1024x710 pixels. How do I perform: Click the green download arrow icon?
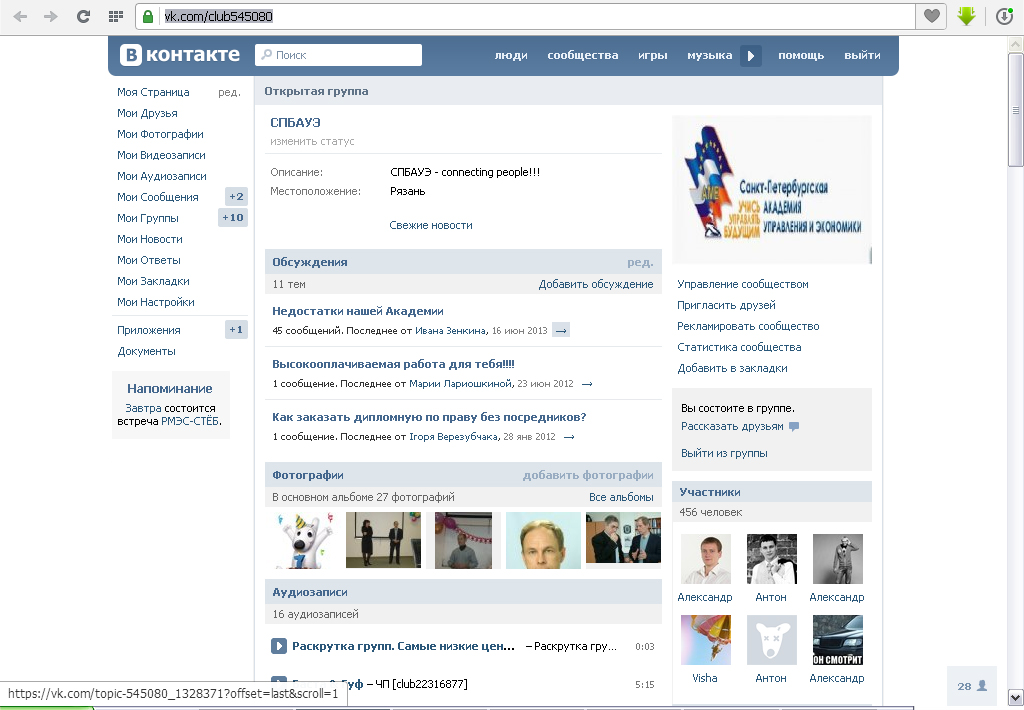967,16
